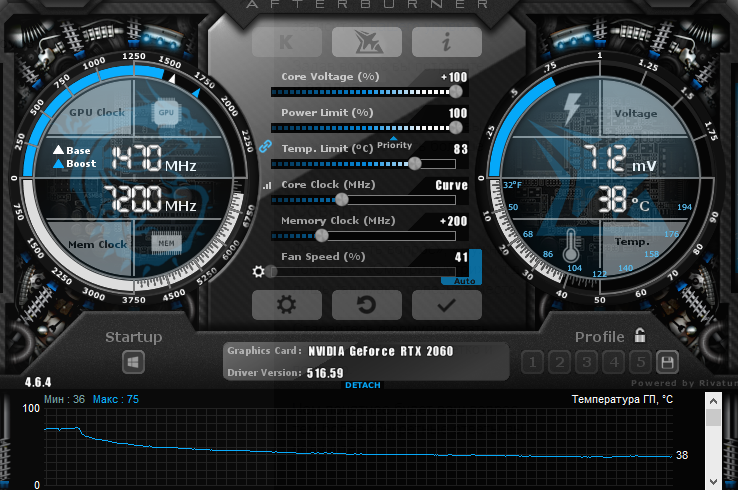738x490 pixels.
Task: Adjust the Core Voltage slider handle
Action: coord(456,91)
